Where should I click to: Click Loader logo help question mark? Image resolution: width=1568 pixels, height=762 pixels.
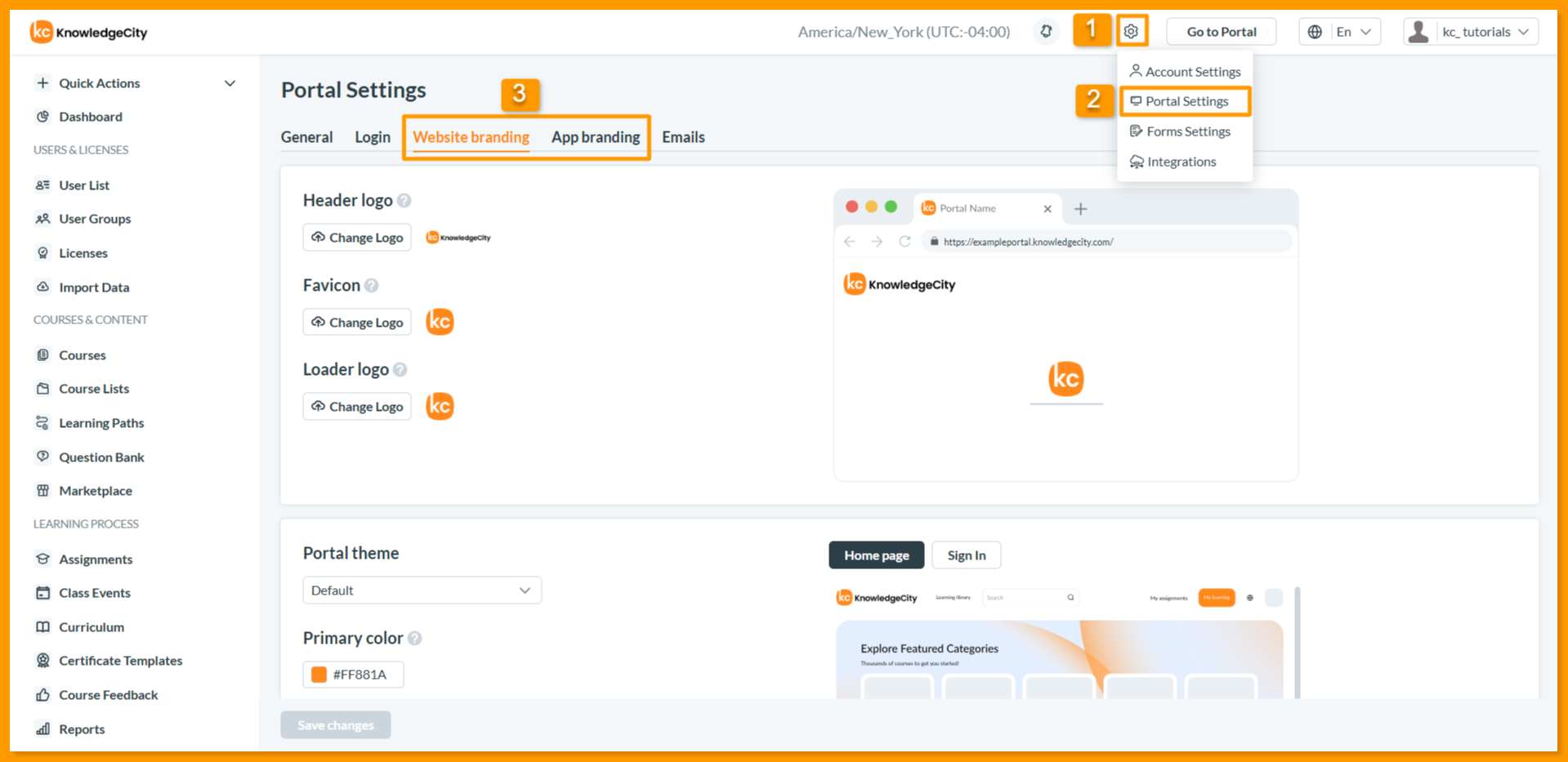[400, 370]
